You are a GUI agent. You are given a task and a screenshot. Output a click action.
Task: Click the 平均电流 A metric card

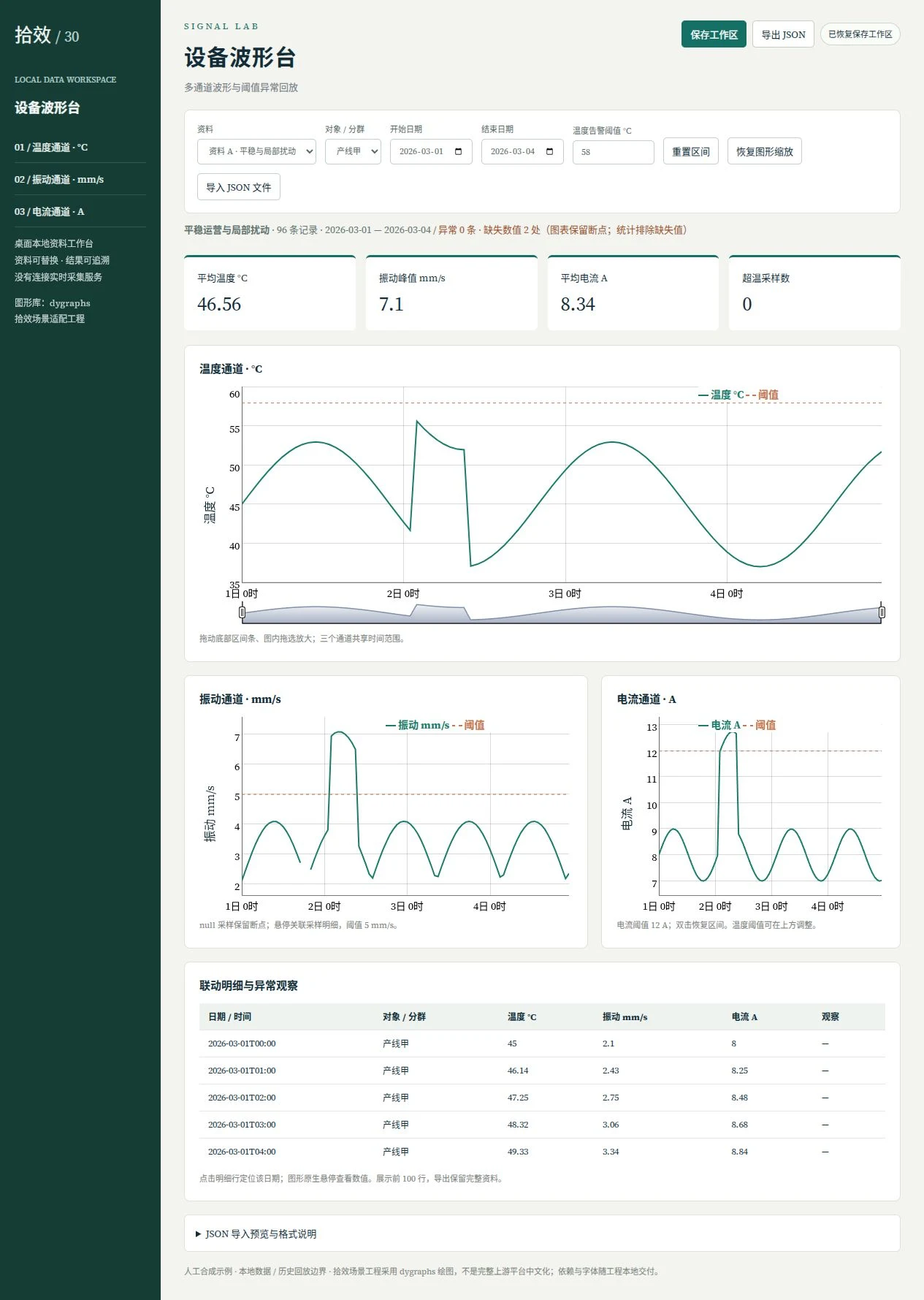click(x=633, y=293)
